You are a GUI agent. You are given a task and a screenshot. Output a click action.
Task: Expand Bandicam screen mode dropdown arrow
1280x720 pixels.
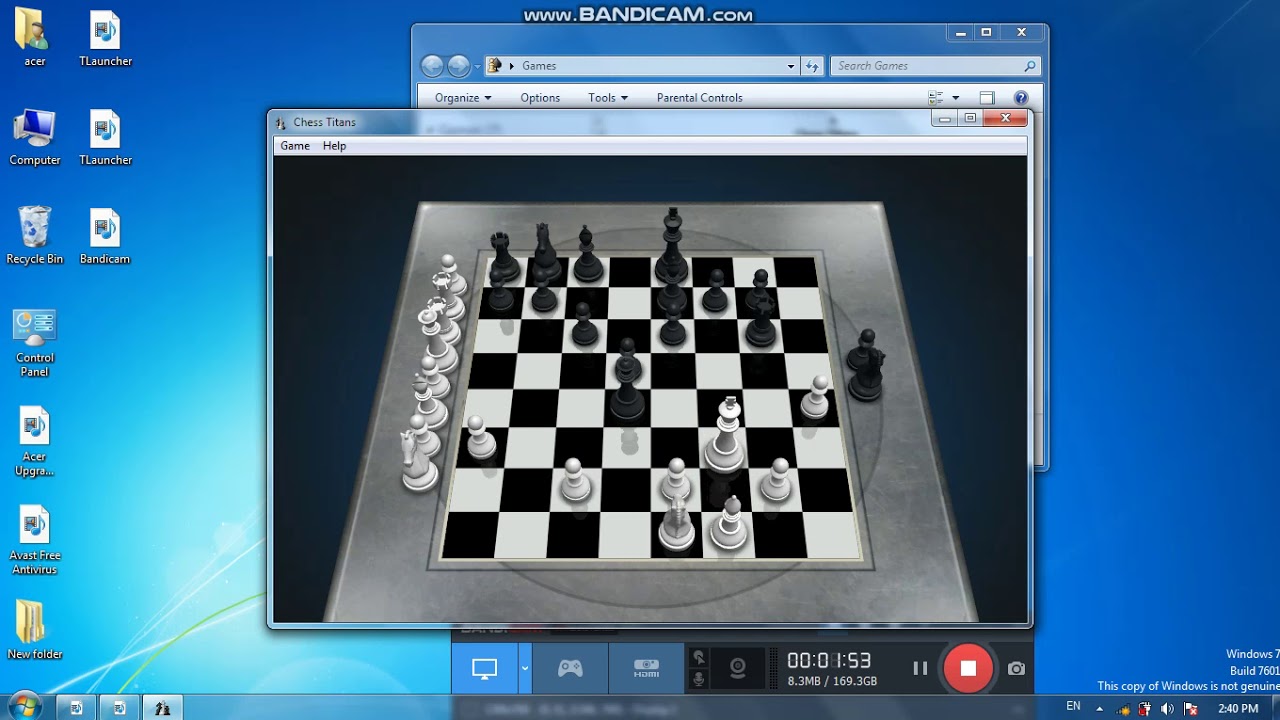click(524, 669)
